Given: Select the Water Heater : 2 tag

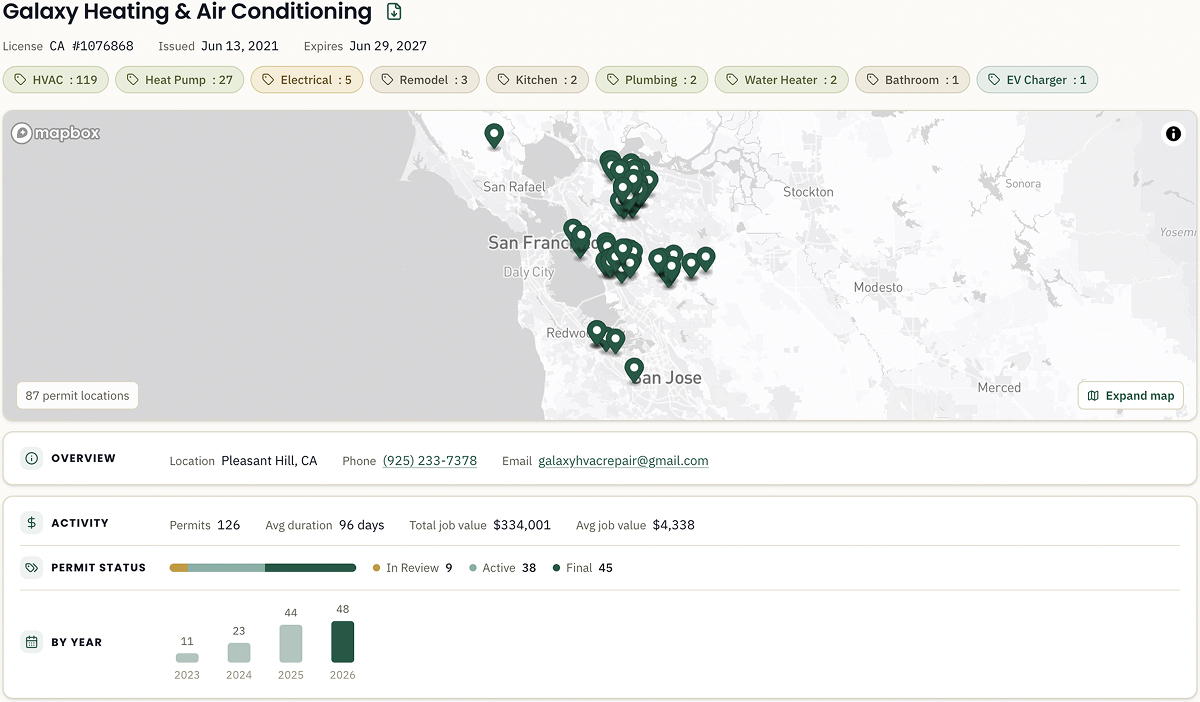Looking at the screenshot, I should point(782,80).
